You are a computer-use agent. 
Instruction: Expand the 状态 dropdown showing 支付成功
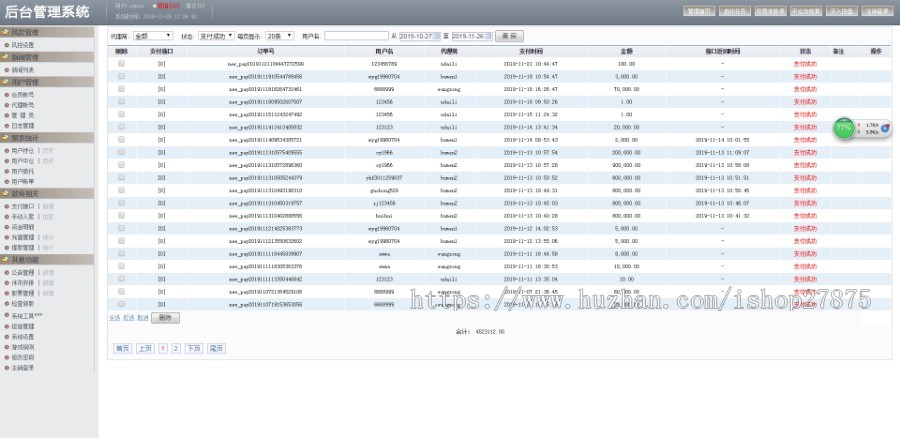click(x=216, y=35)
